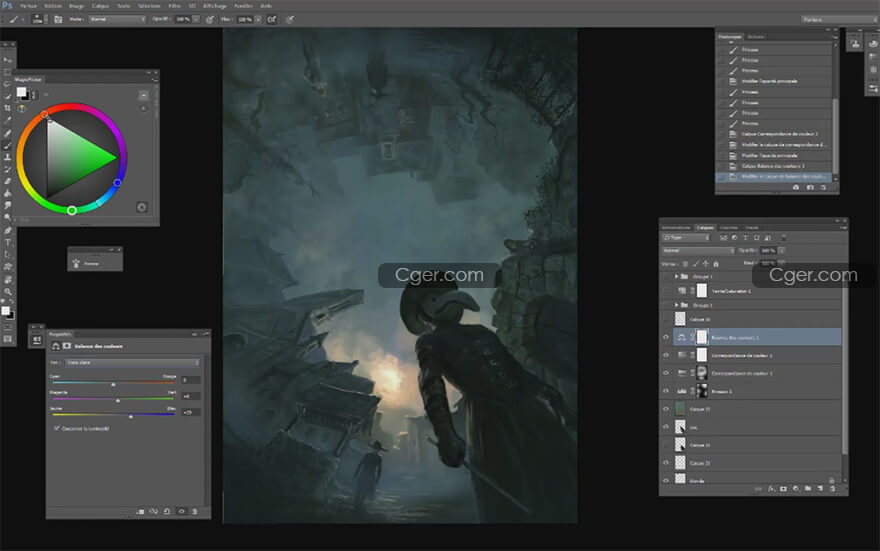Open the Fichier menu

click(28, 6)
